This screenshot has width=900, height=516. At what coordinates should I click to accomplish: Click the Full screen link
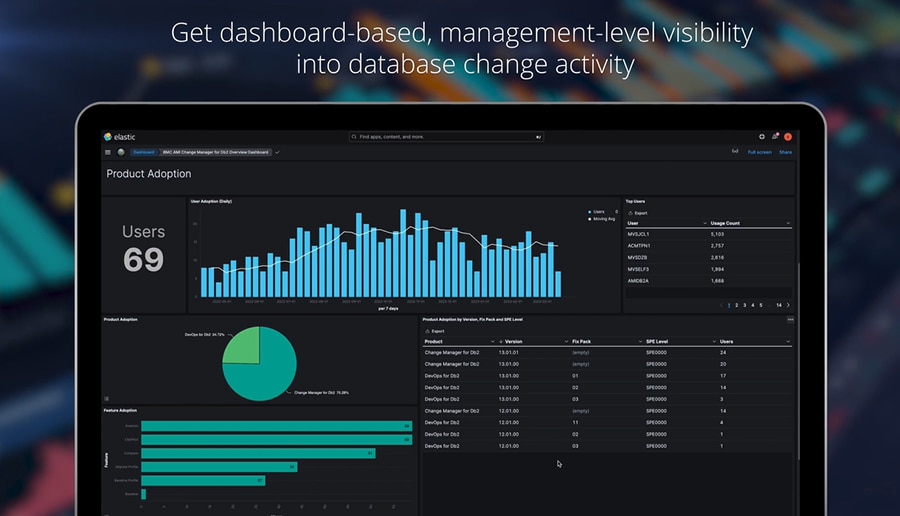point(759,152)
